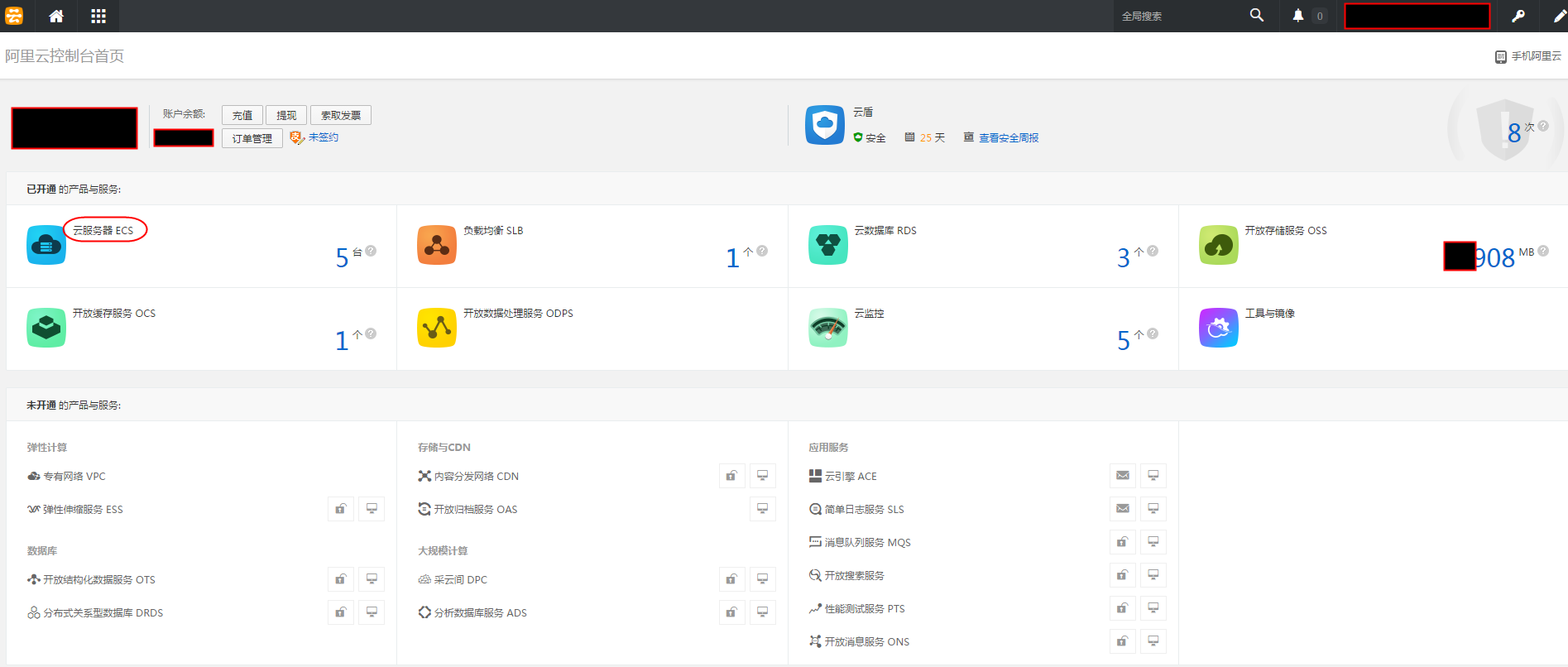Open 专有网络 VPC service link
The width and height of the screenshot is (1568, 667).
coord(74,477)
